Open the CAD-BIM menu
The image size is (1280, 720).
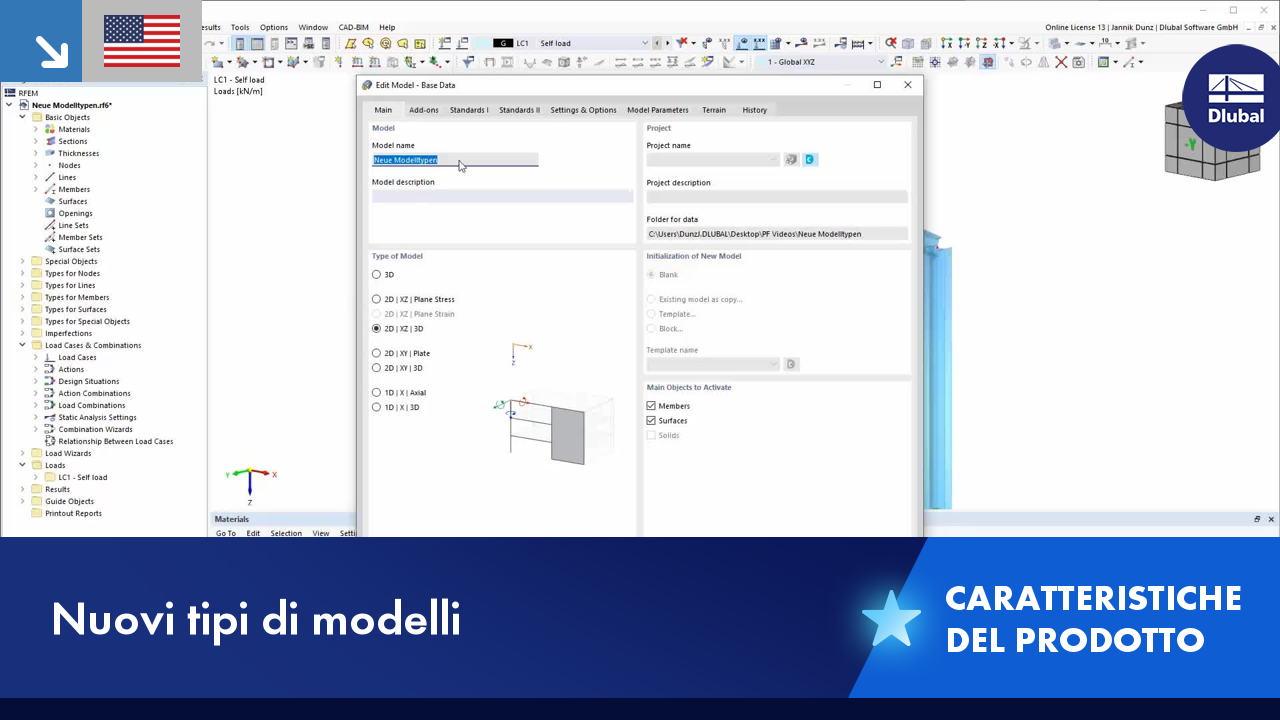click(x=353, y=27)
